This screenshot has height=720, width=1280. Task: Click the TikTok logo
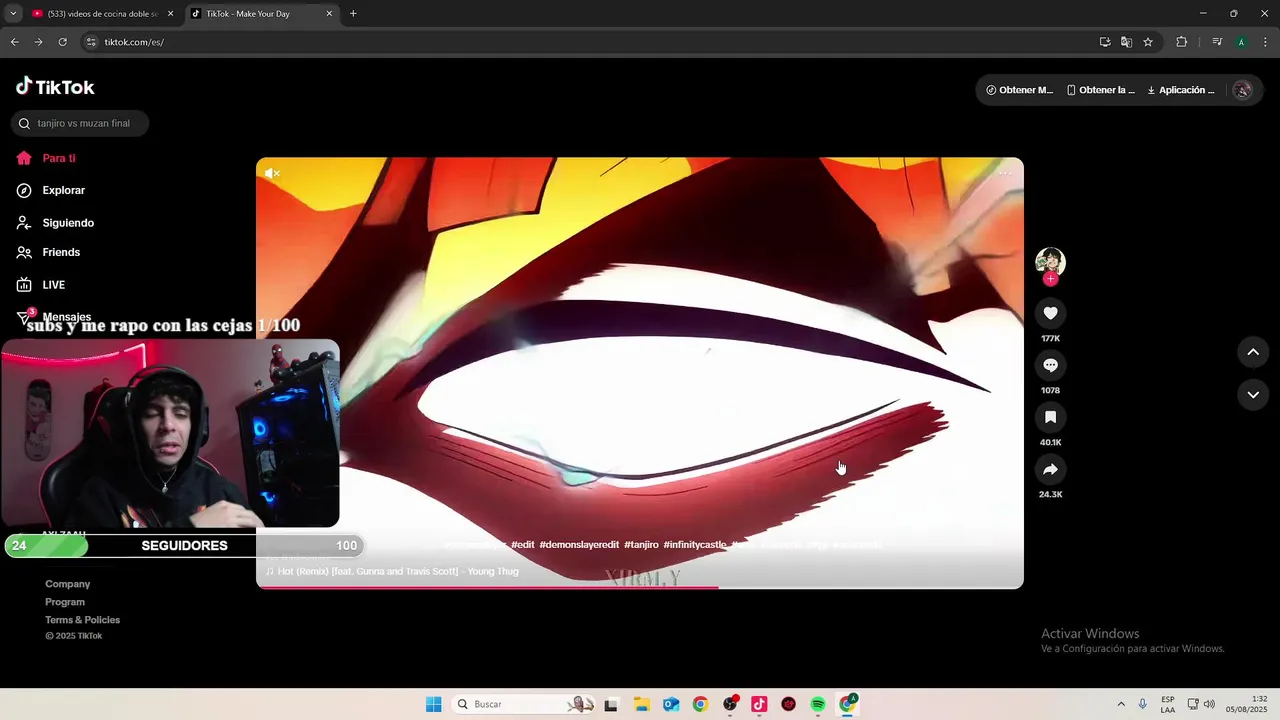tap(55, 87)
